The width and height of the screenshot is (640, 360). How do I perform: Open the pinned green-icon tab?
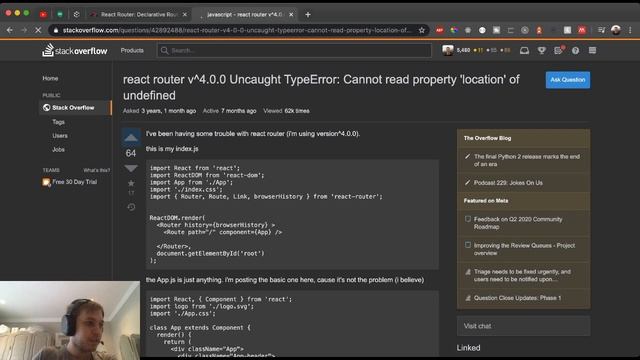60,14
